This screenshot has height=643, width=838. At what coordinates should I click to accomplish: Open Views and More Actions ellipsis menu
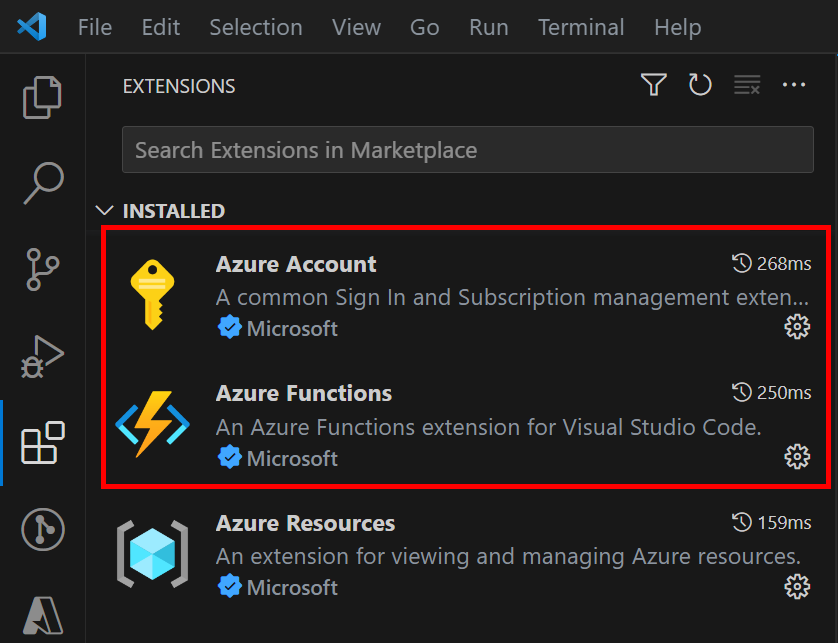[794, 86]
